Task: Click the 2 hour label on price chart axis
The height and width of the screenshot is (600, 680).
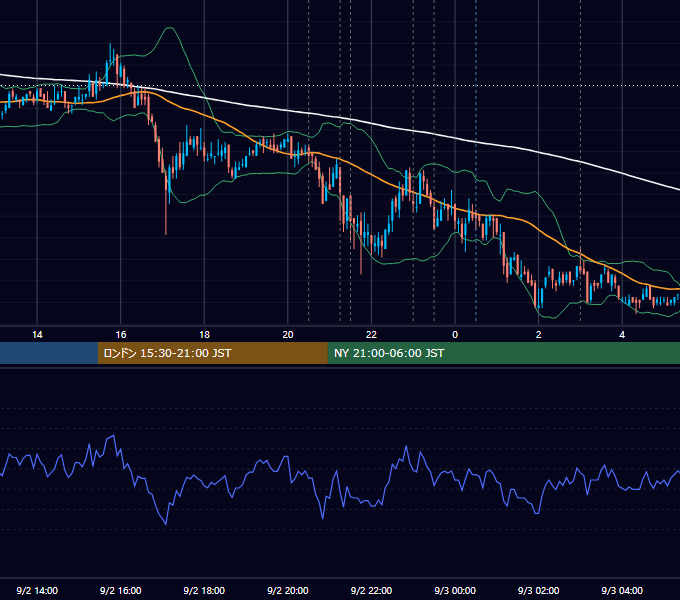Action: (x=539, y=334)
